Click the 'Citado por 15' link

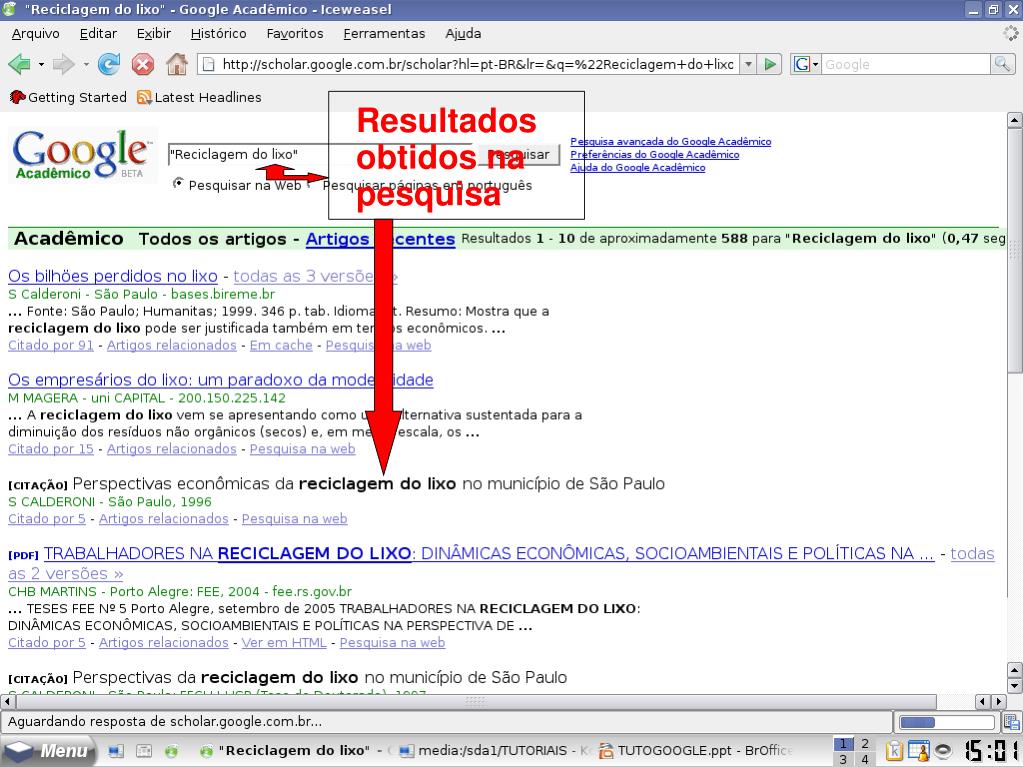[51, 449]
